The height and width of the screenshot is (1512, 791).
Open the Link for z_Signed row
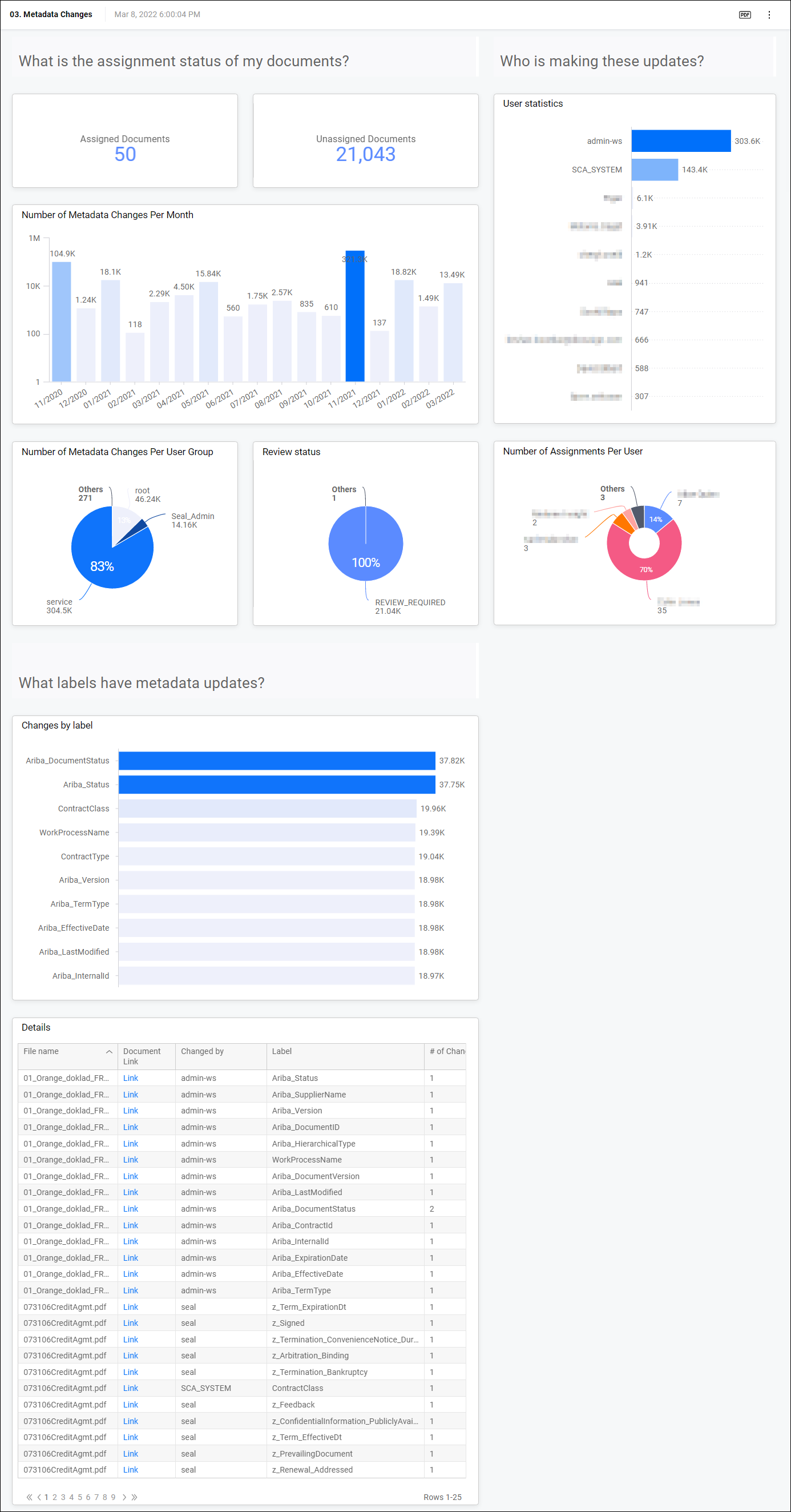pos(130,1322)
